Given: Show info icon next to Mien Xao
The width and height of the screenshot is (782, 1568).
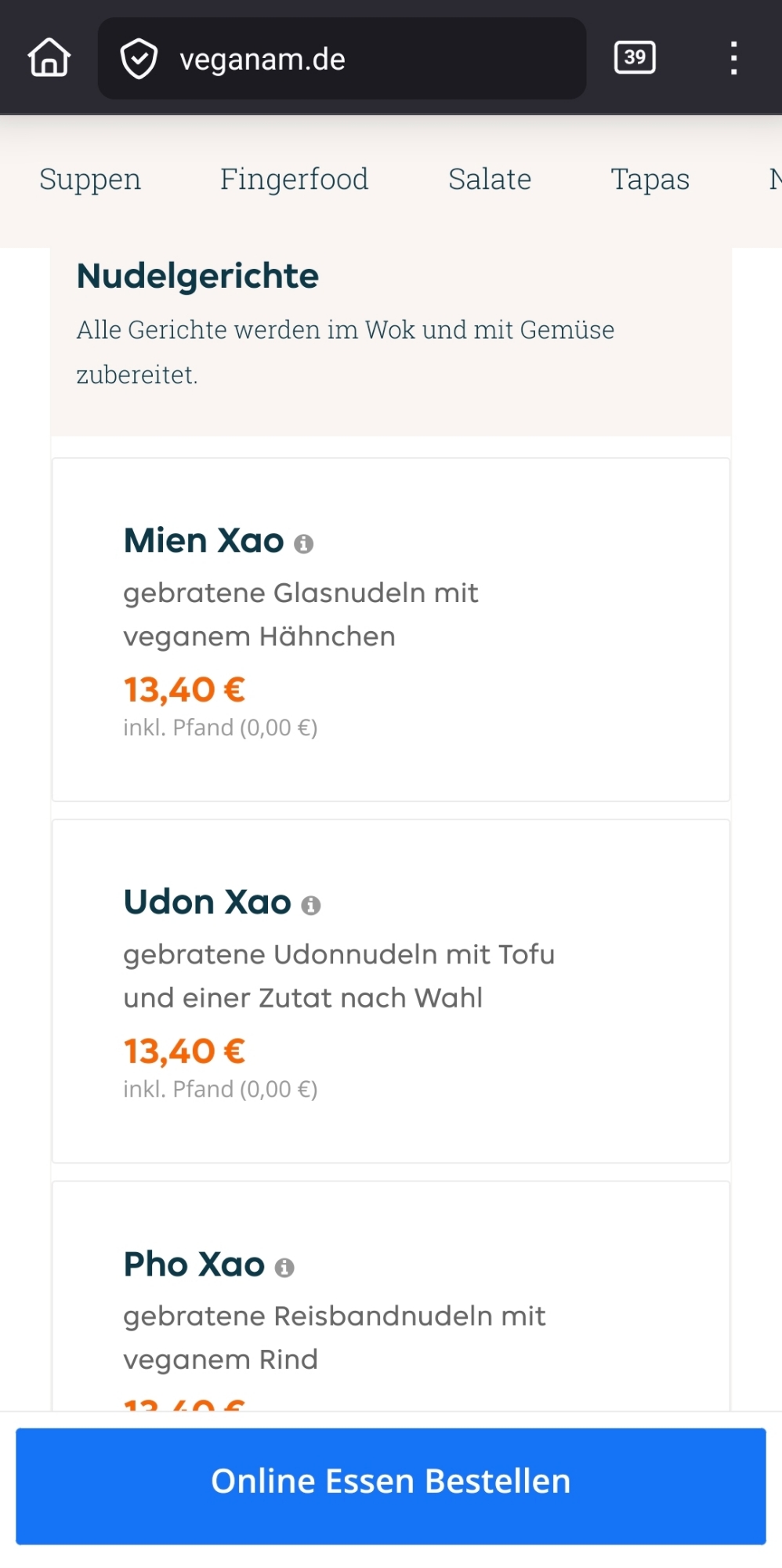Looking at the screenshot, I should [x=304, y=543].
